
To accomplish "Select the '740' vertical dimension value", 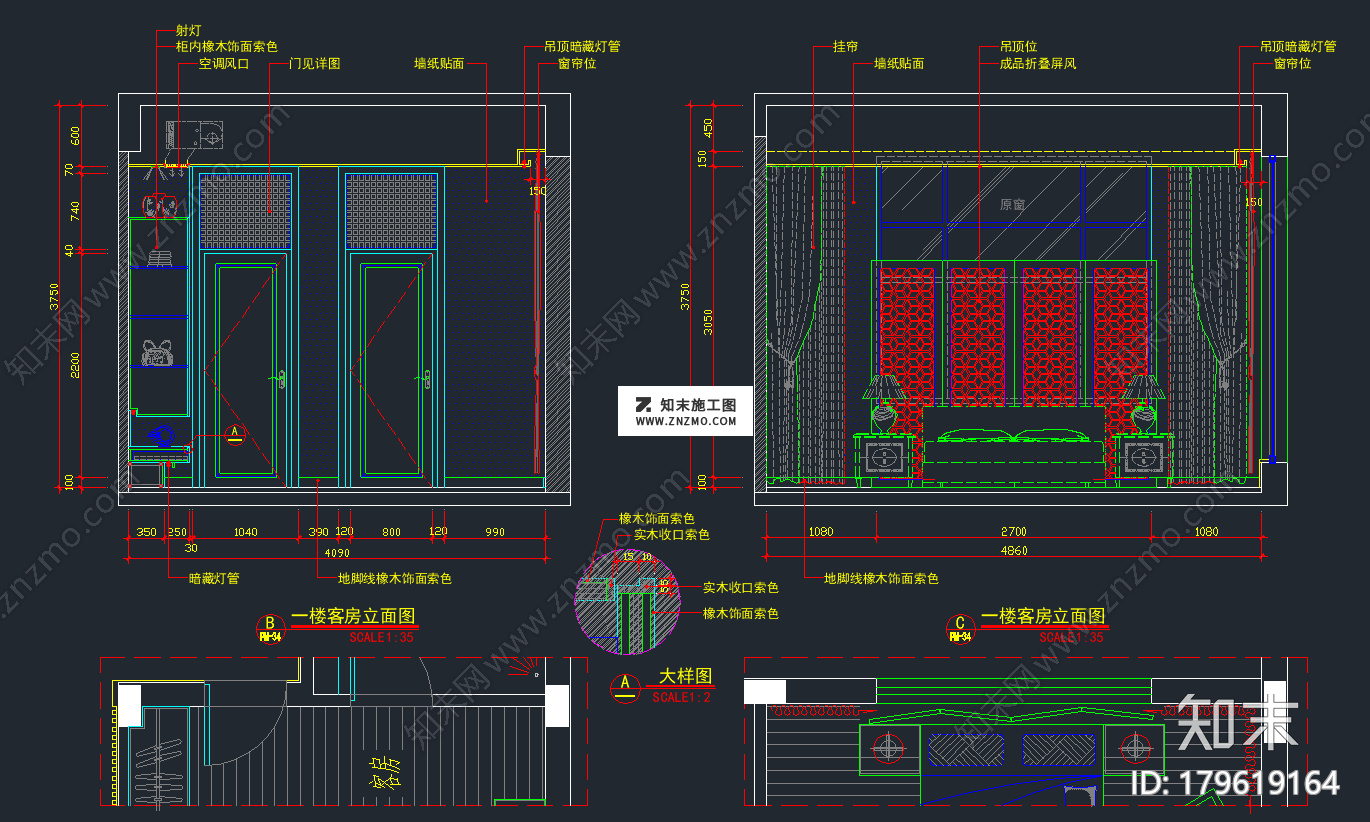I will [75, 210].
